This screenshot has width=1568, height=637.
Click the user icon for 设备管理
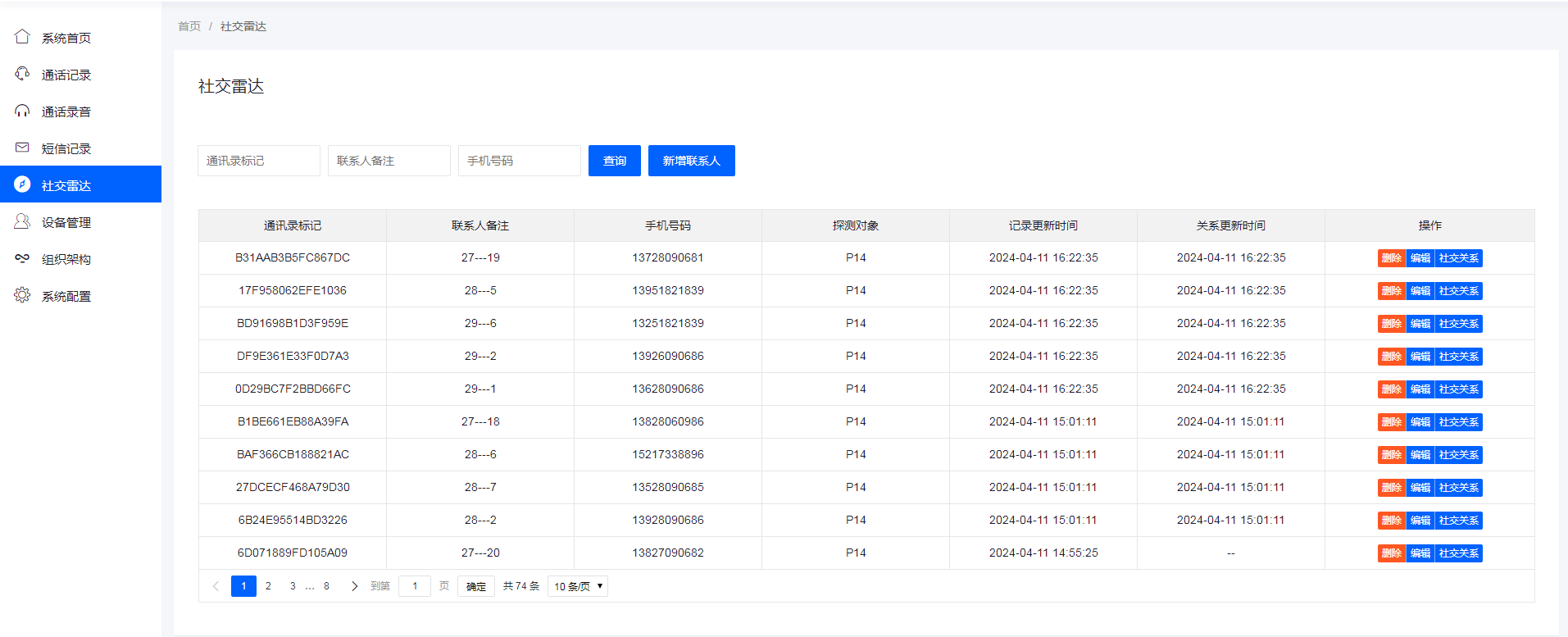[x=22, y=221]
